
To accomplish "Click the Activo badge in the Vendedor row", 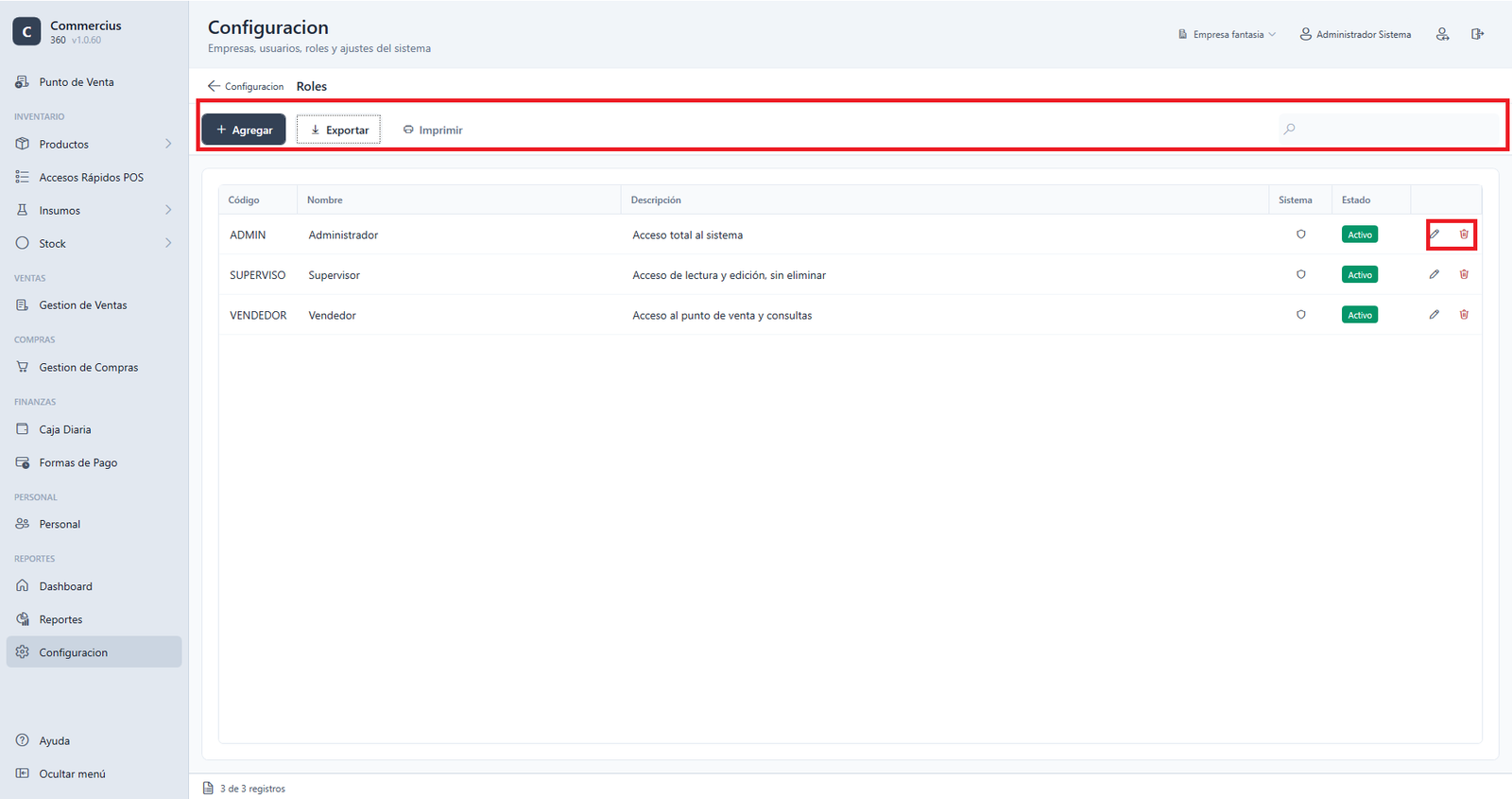I will click(1360, 315).
